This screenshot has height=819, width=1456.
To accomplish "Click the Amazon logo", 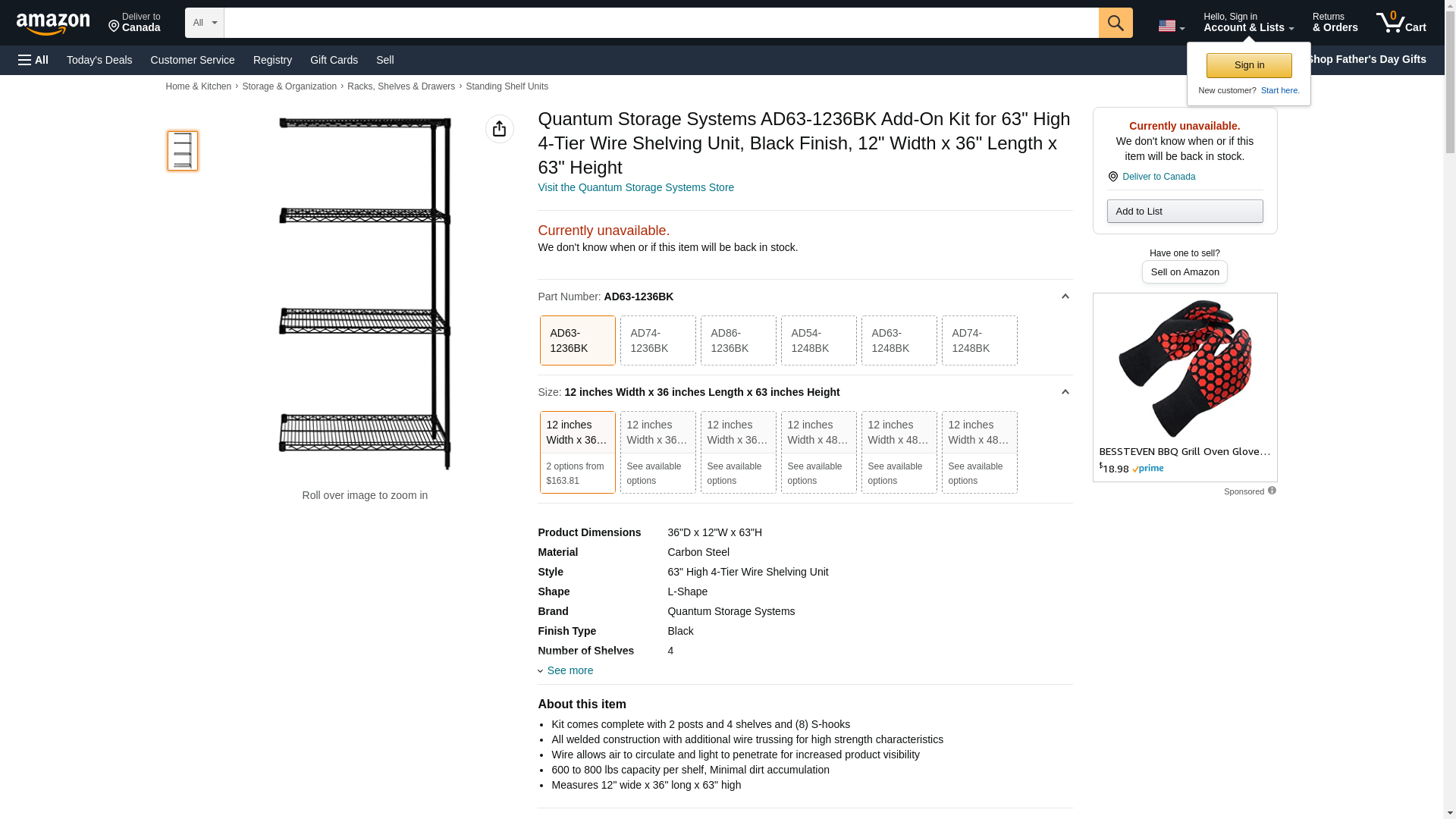I will point(53,24).
